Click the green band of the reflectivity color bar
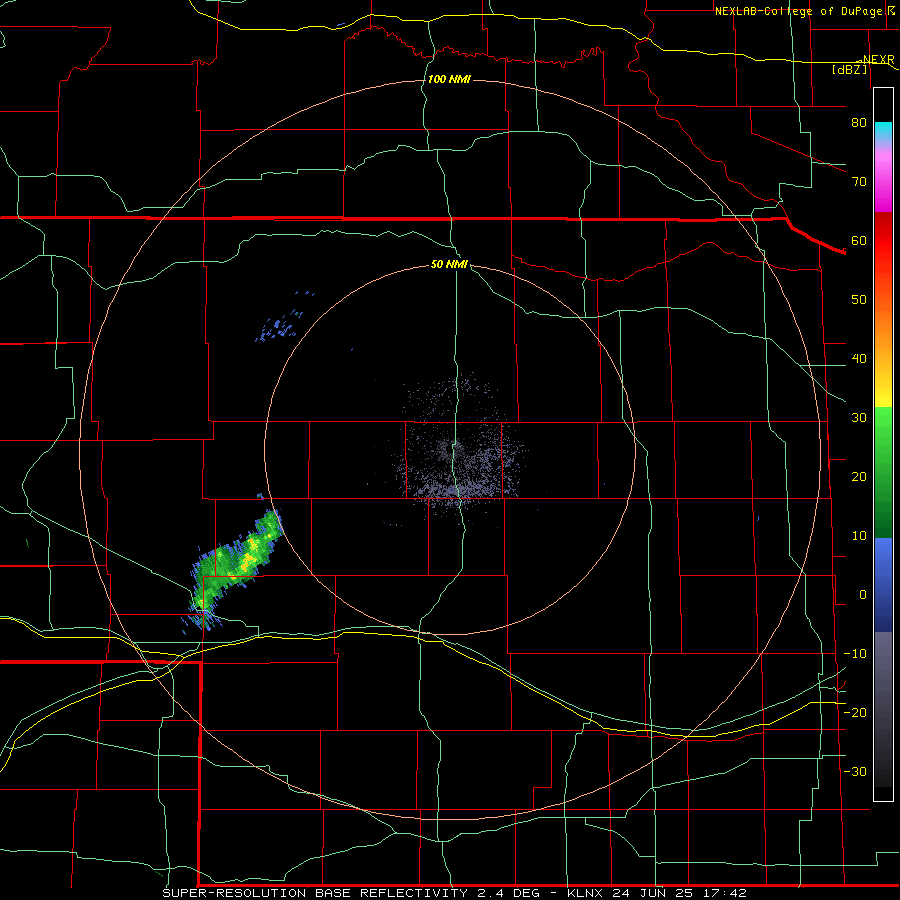 883,473
